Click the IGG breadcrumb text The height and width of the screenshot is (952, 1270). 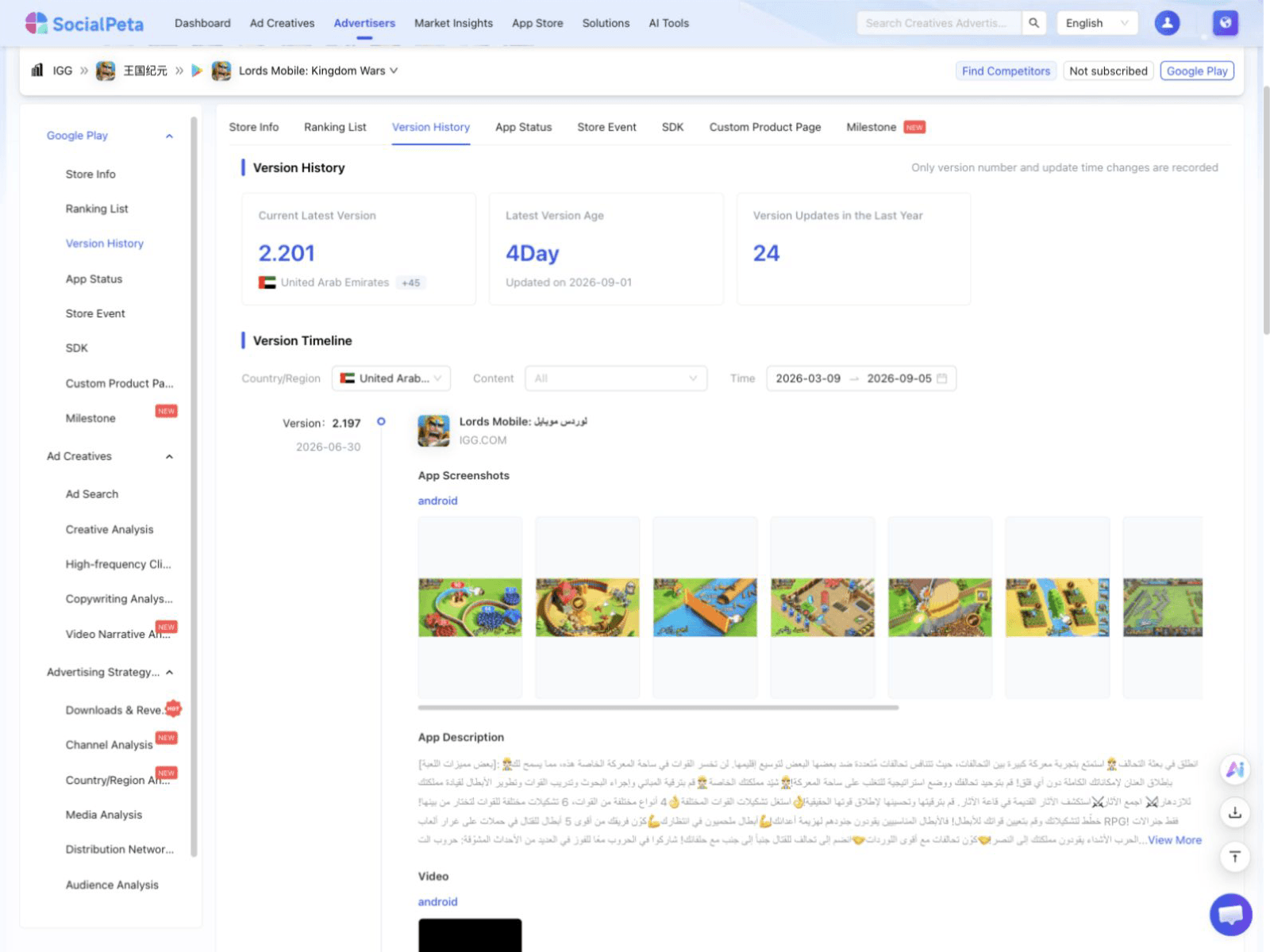point(63,71)
